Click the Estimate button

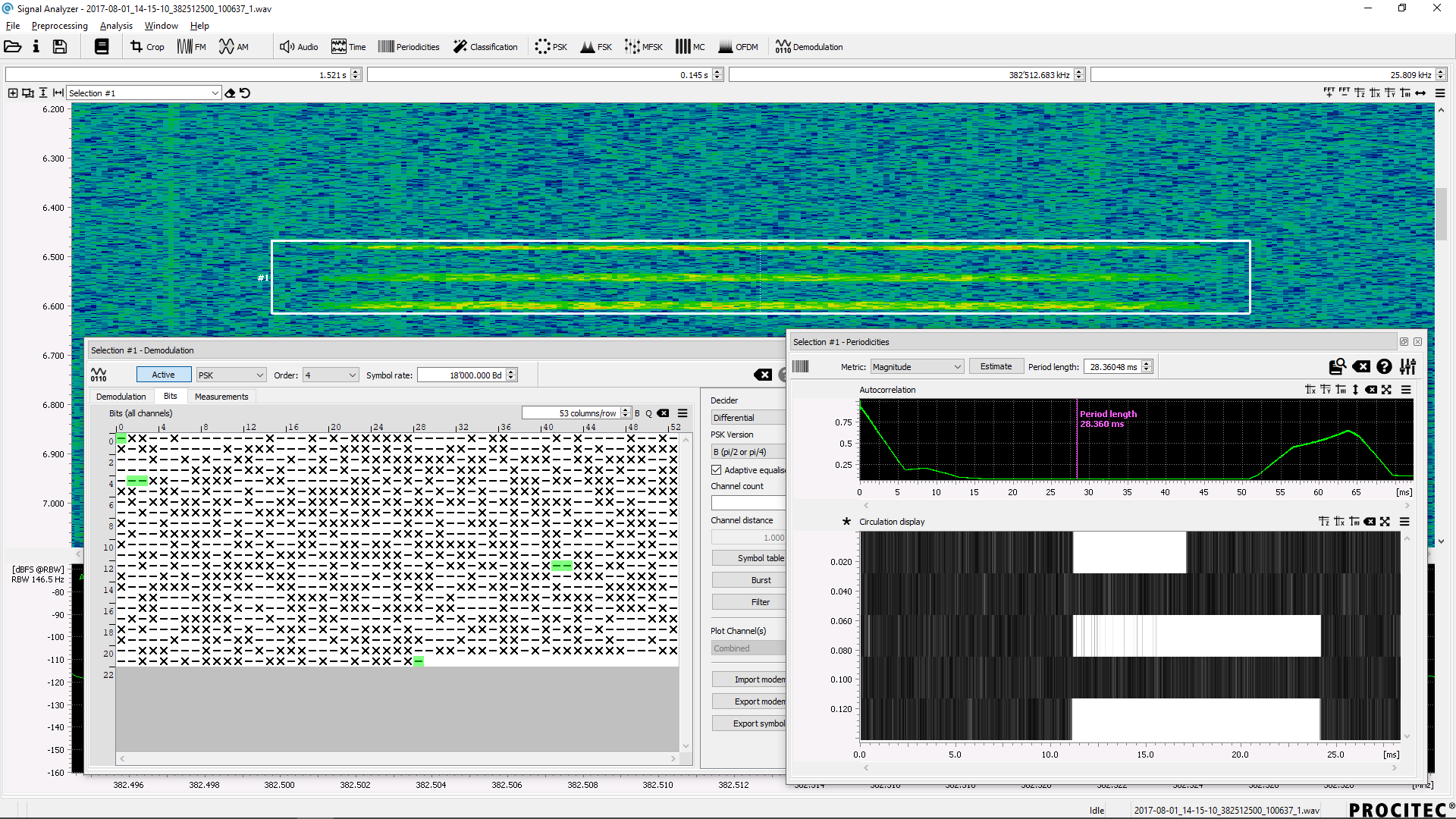click(x=996, y=367)
